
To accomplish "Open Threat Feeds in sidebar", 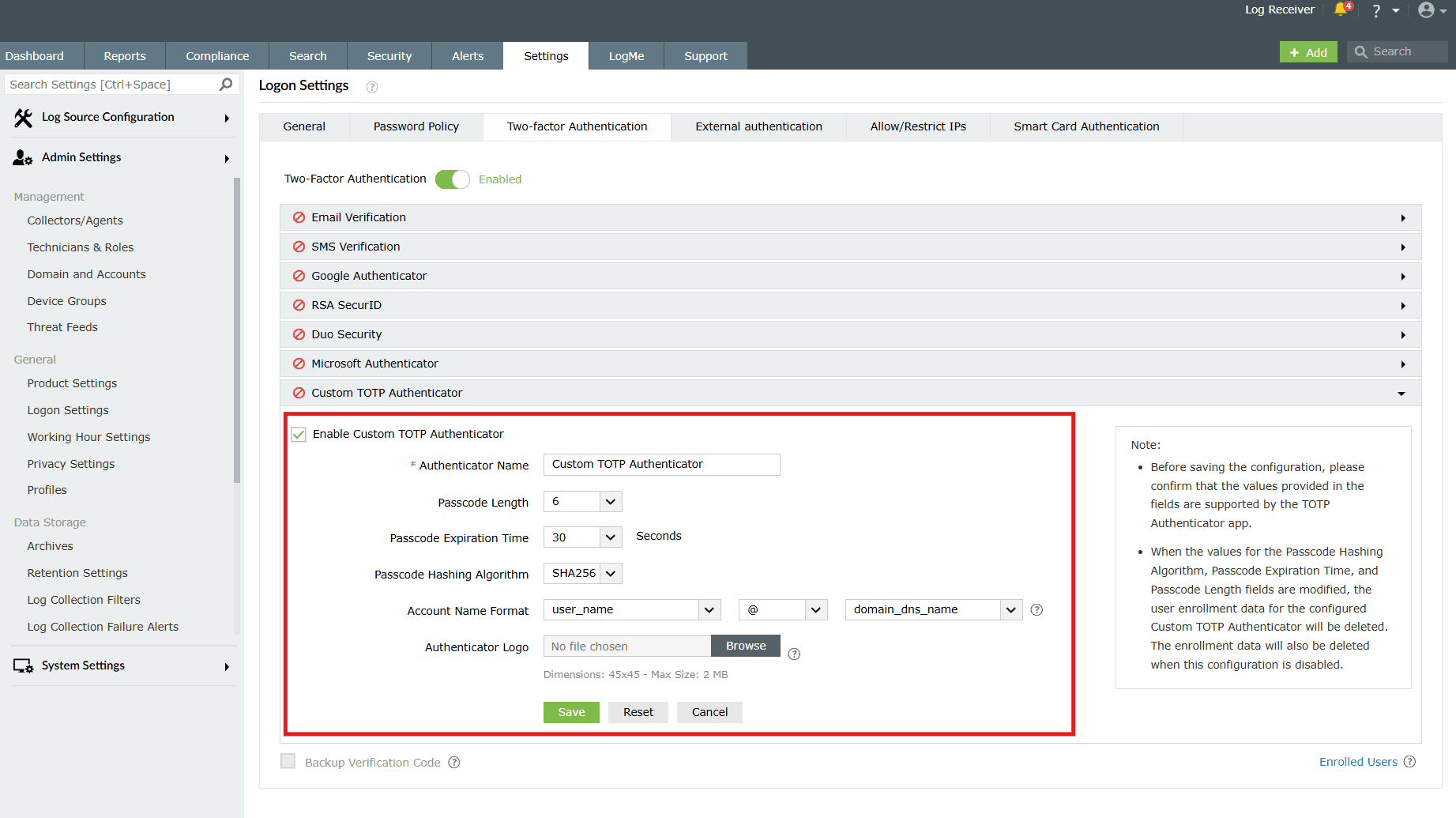I will [62, 327].
